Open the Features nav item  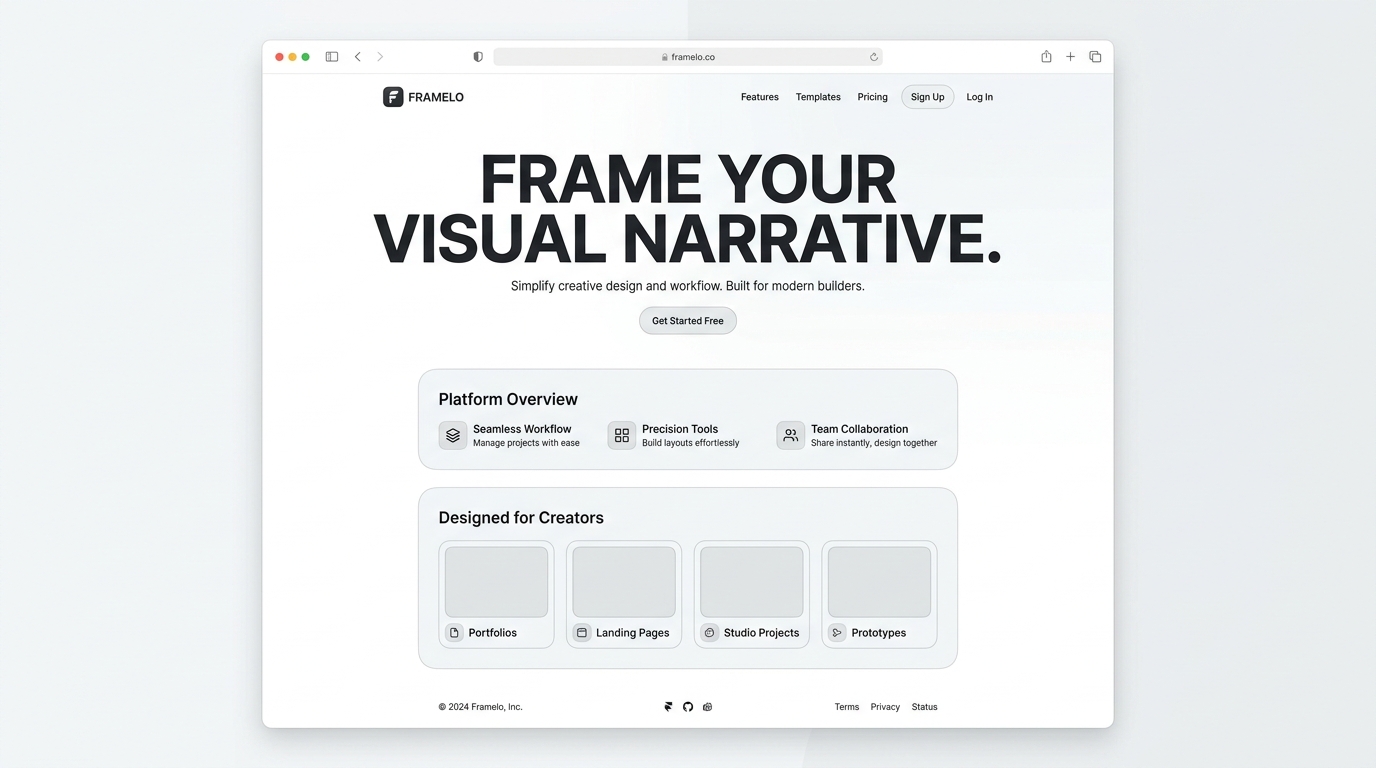click(x=759, y=97)
